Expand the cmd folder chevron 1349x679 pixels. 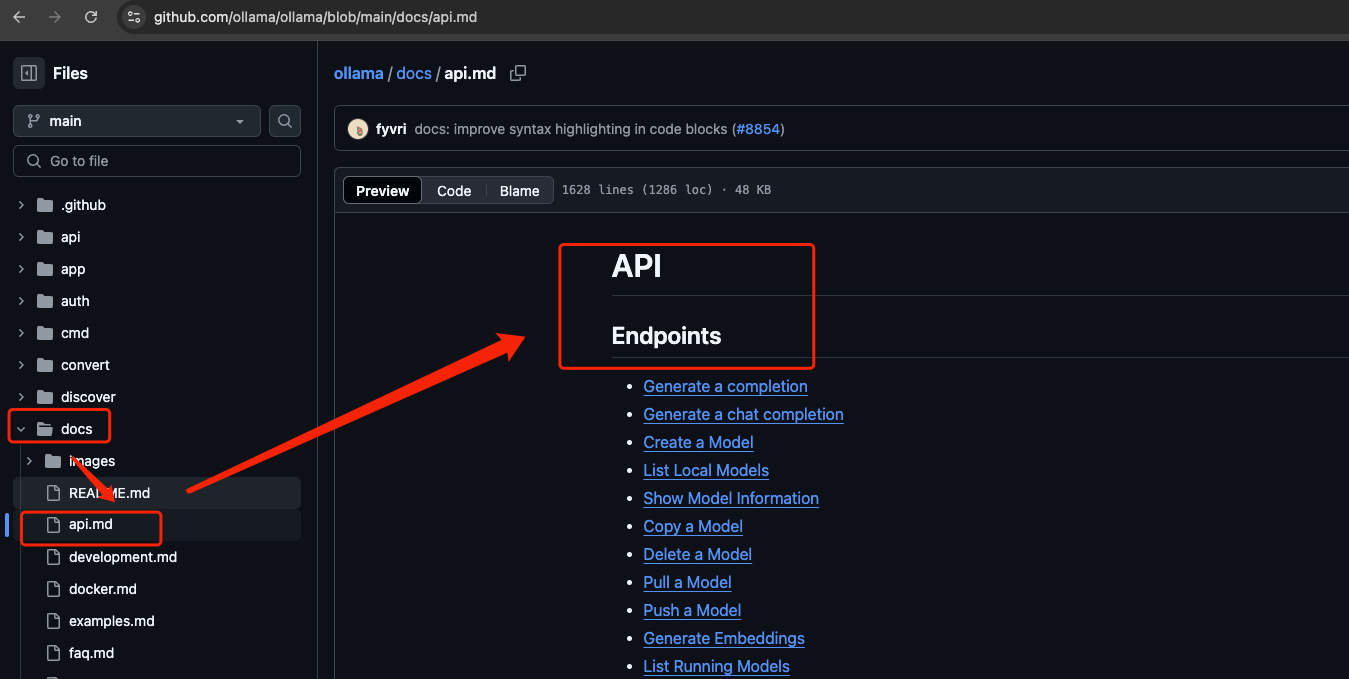point(21,333)
